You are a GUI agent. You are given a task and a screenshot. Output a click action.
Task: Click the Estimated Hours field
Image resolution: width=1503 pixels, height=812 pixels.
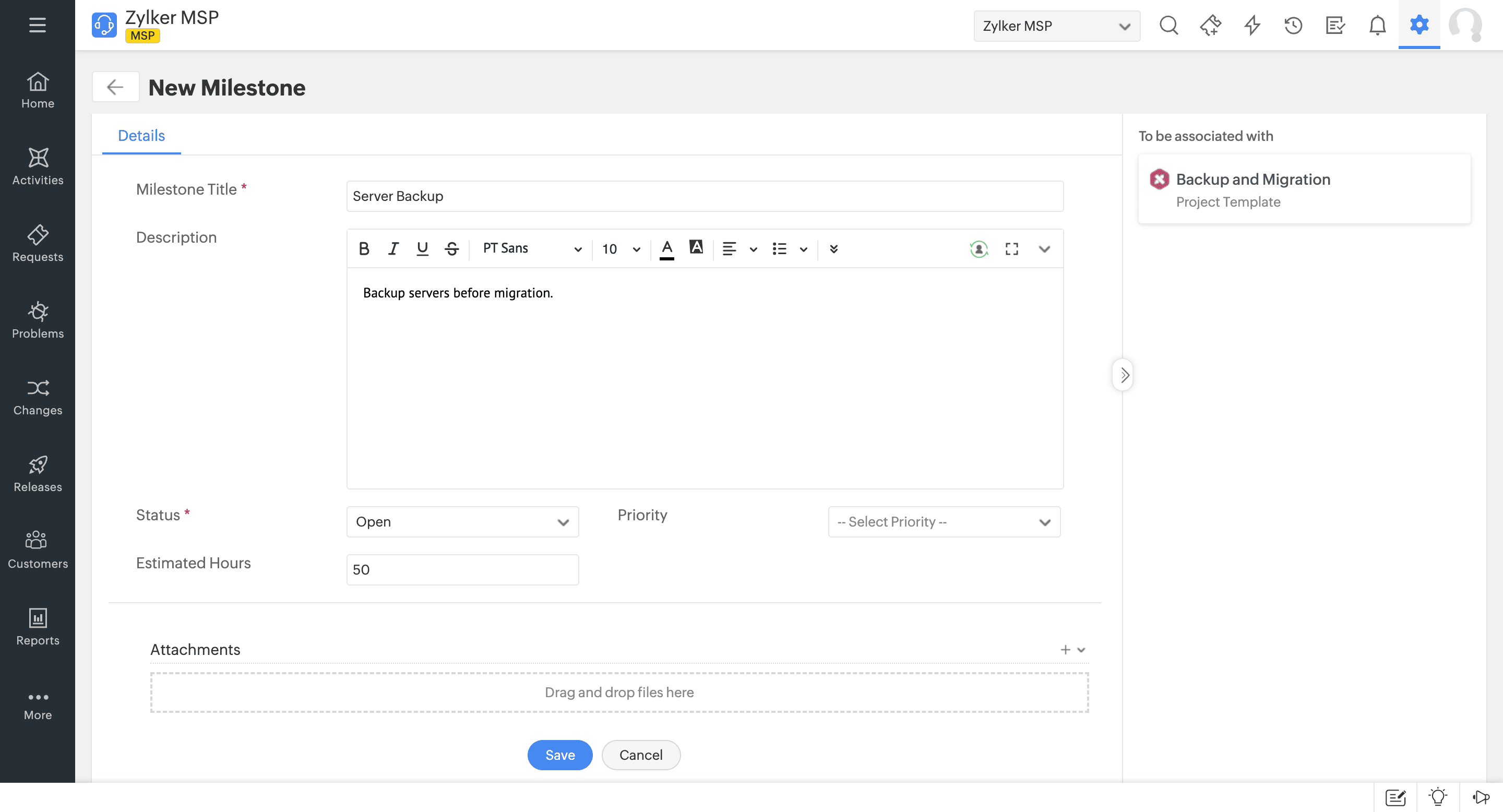coord(462,569)
